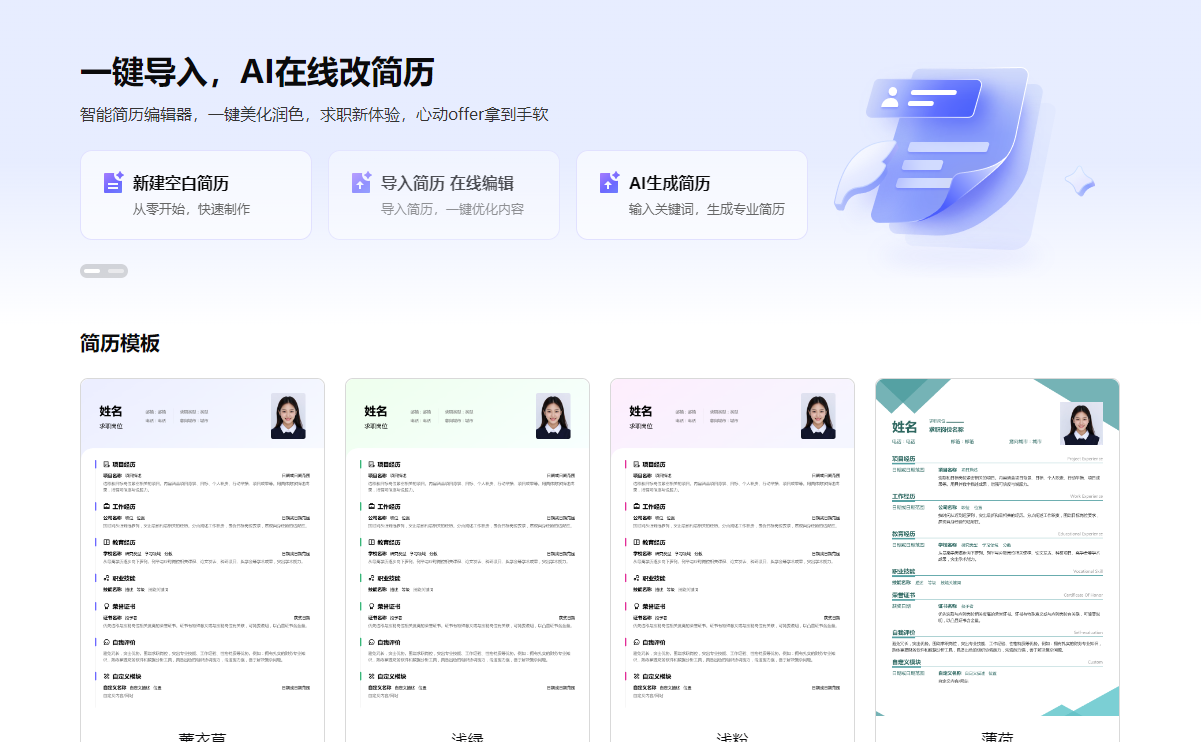Click the import resume upload icon

[x=361, y=183]
